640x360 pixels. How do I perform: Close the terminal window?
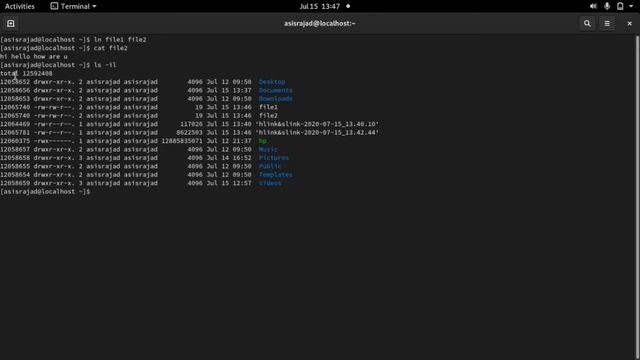tap(629, 24)
